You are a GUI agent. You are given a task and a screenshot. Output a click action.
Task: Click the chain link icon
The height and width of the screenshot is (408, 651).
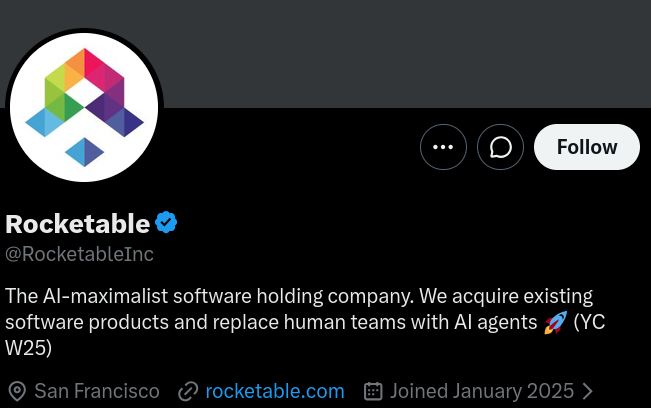[x=188, y=391]
